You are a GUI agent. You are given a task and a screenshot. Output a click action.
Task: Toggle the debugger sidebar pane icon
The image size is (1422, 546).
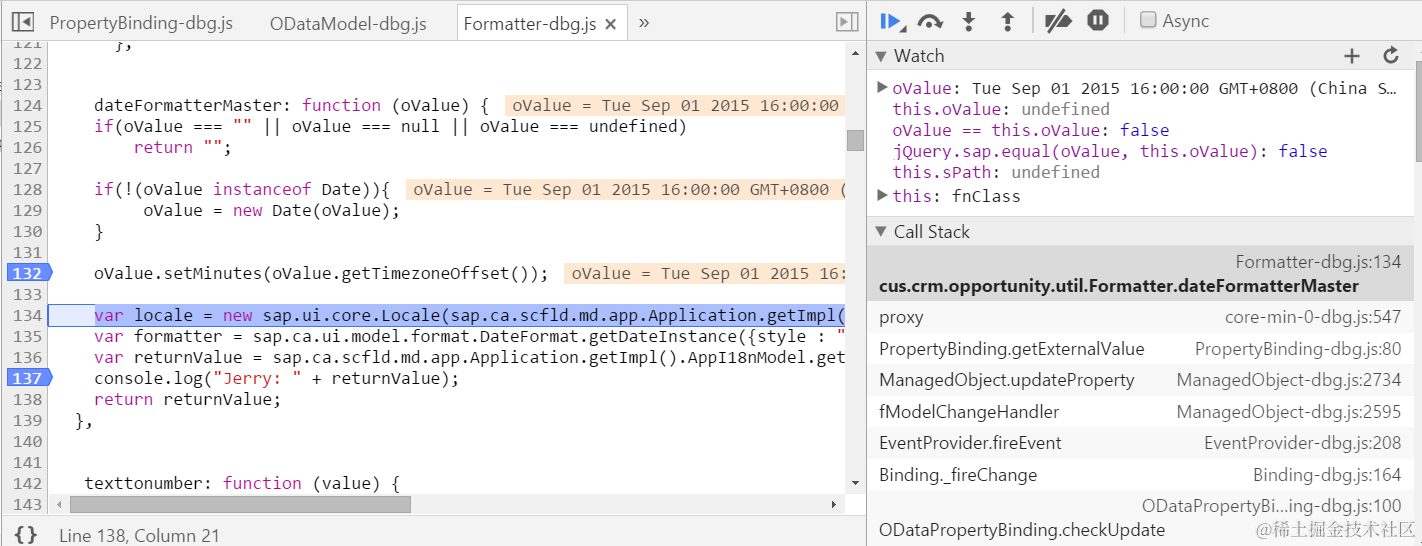[x=847, y=21]
